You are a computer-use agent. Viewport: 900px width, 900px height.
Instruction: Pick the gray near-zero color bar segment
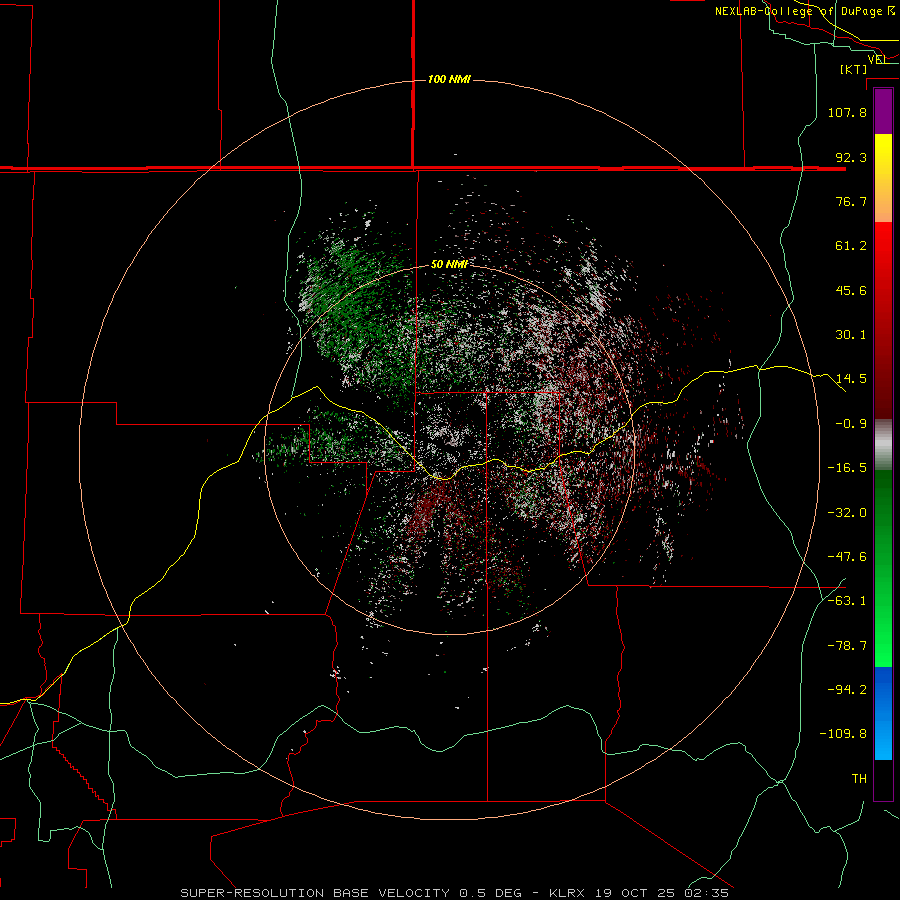[x=883, y=445]
